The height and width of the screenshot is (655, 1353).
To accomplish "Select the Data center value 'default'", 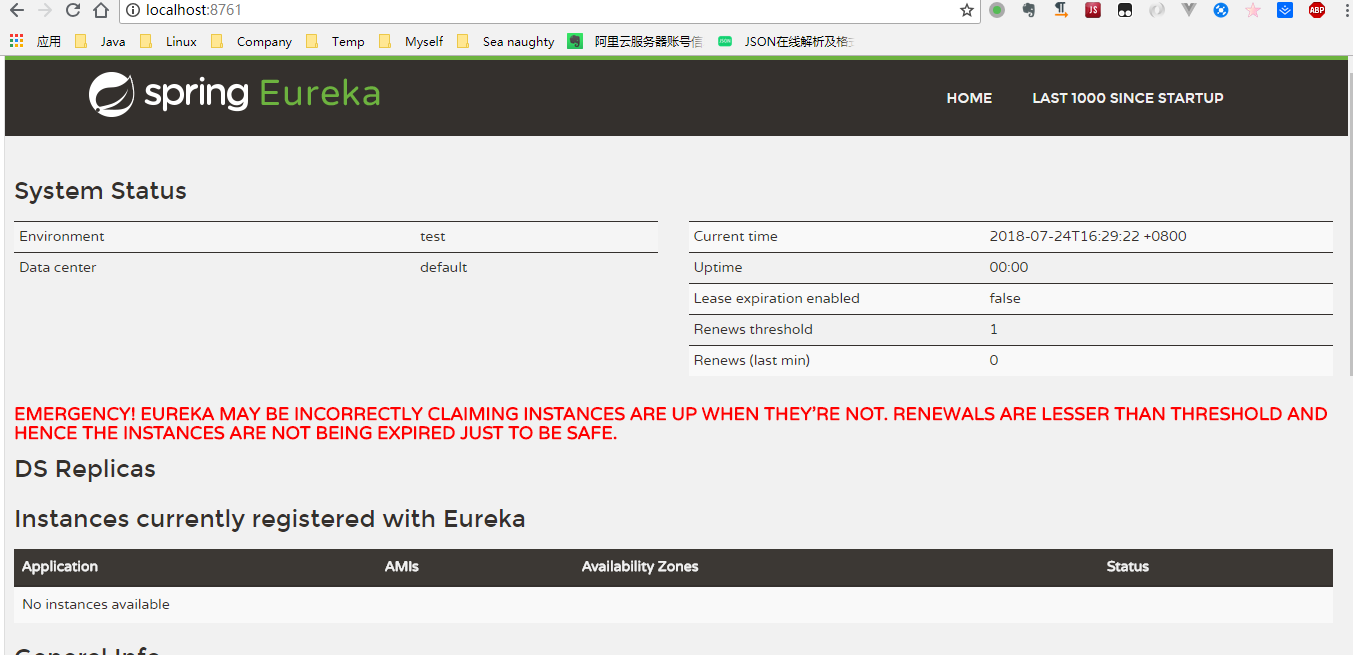I will (x=444, y=268).
